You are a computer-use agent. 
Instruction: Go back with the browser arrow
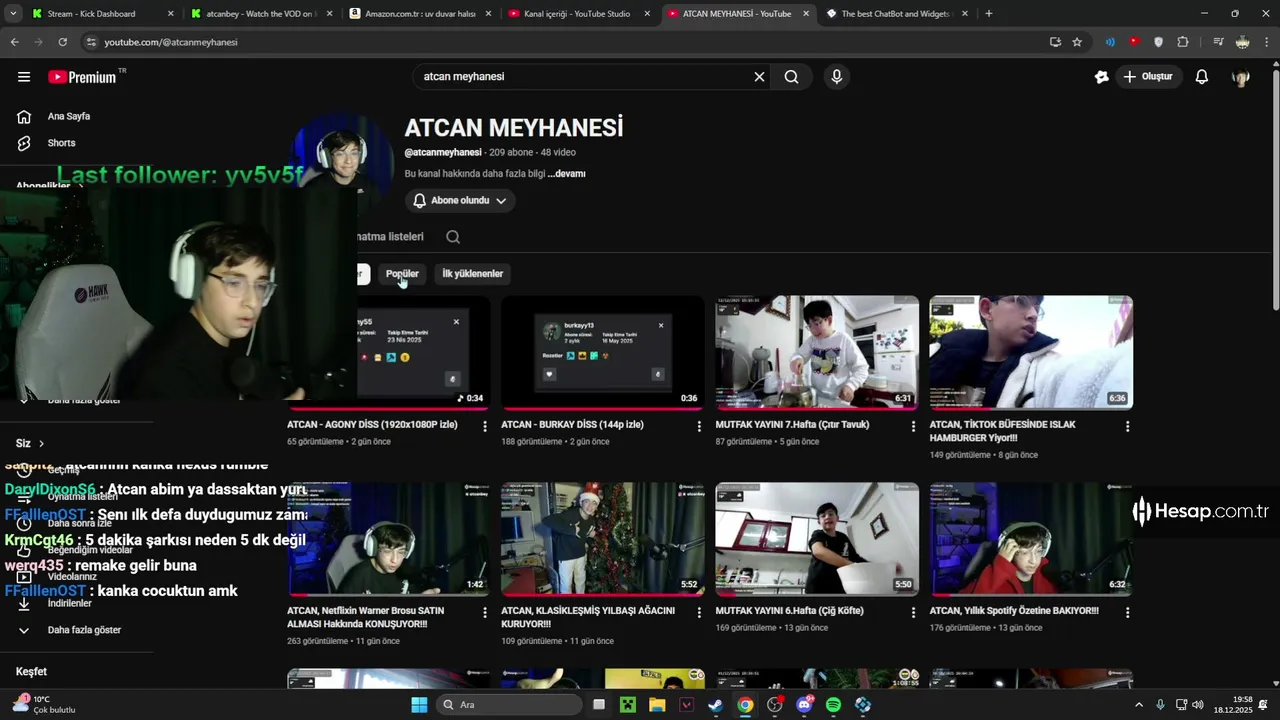pos(14,42)
